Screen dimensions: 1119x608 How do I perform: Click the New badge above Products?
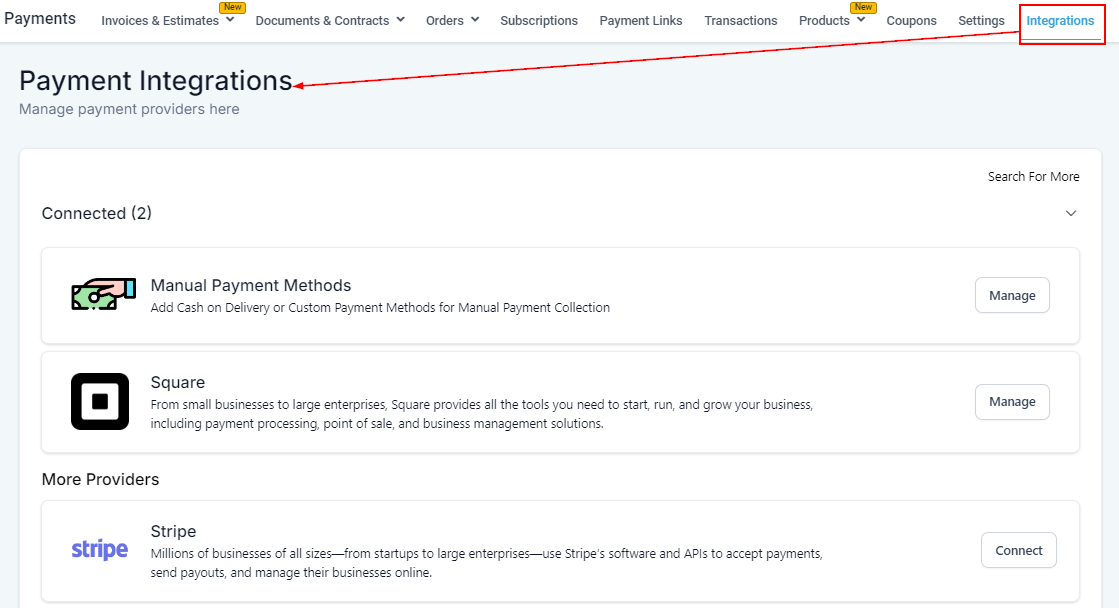(x=864, y=7)
